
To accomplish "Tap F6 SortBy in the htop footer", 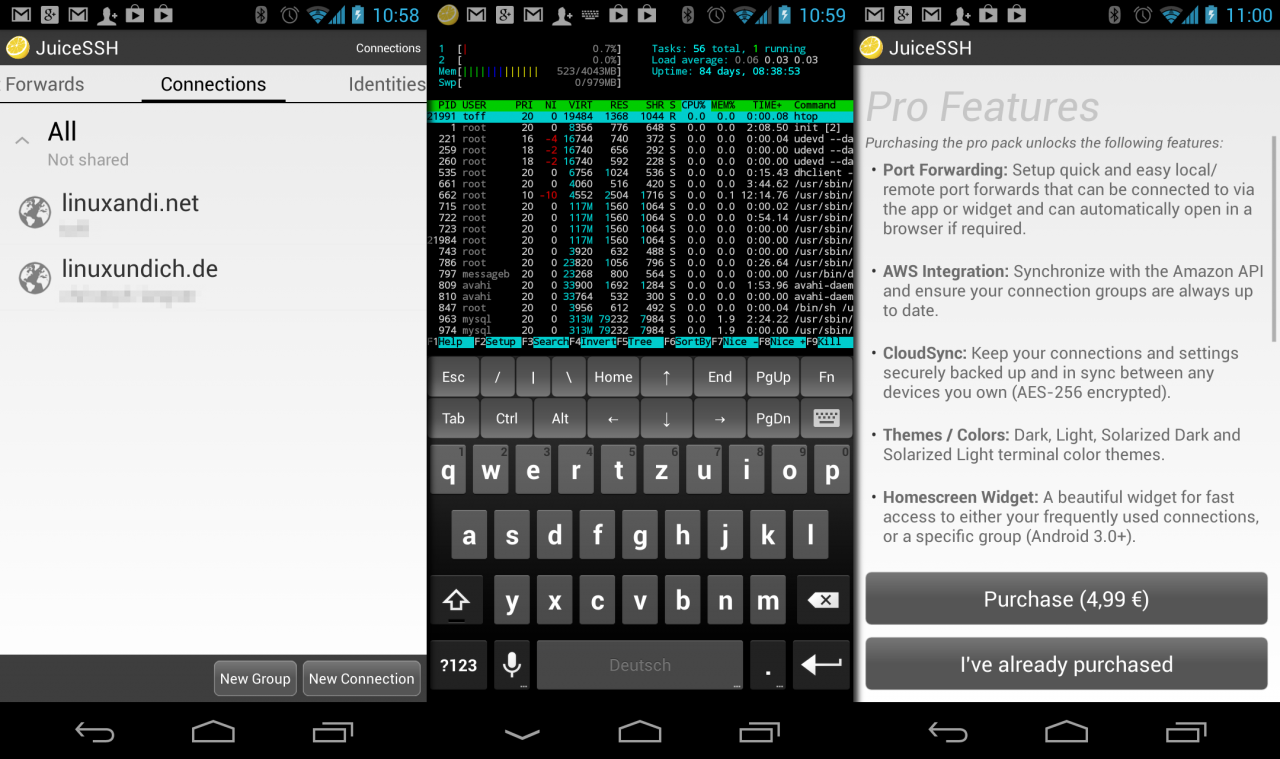I will click(x=687, y=342).
